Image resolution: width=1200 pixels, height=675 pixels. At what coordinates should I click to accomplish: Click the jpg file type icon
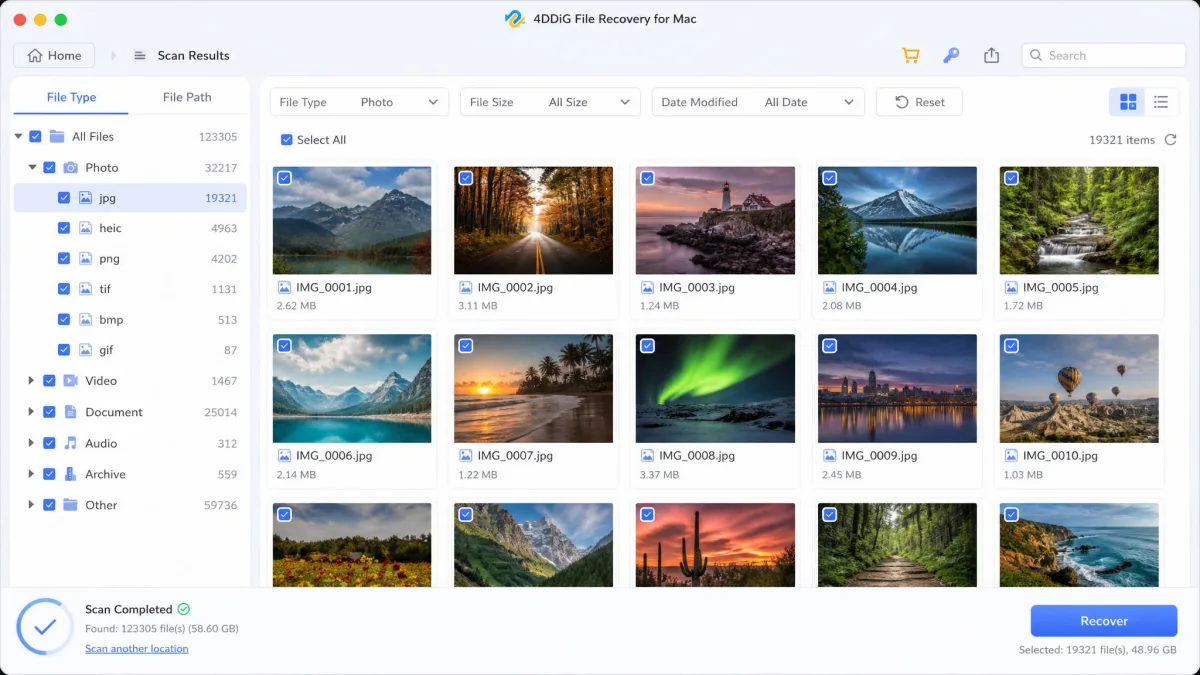point(85,198)
